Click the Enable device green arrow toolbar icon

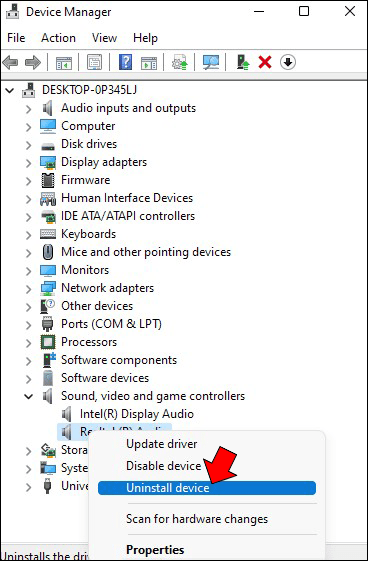click(243, 63)
